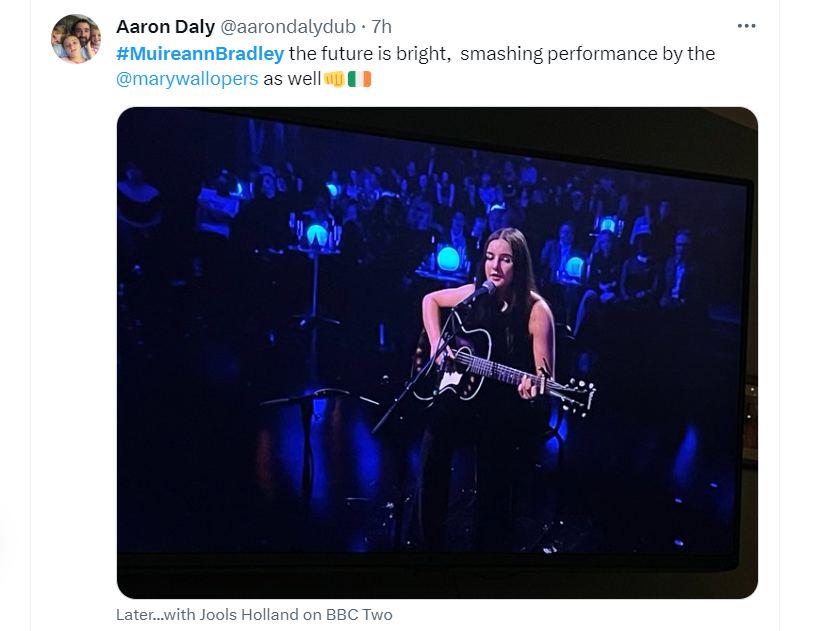Screen dimensions: 817x631
Task: Open the #MuireannBradley hashtag
Action: [200, 54]
